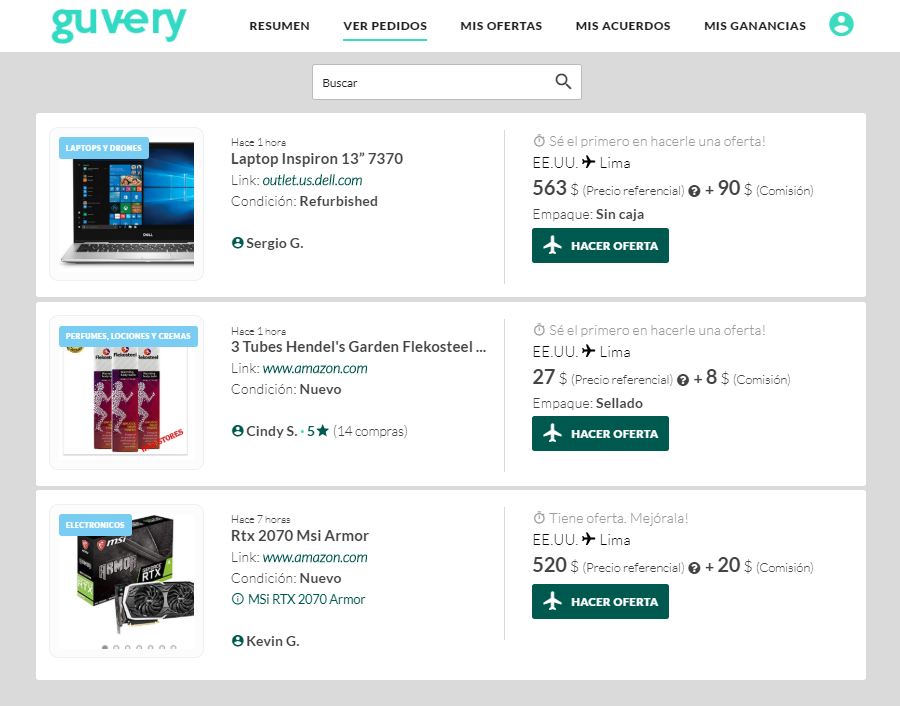Image resolution: width=900 pixels, height=706 pixels.
Task: Click help icon next to 563 $ reference price
Action: (x=694, y=191)
